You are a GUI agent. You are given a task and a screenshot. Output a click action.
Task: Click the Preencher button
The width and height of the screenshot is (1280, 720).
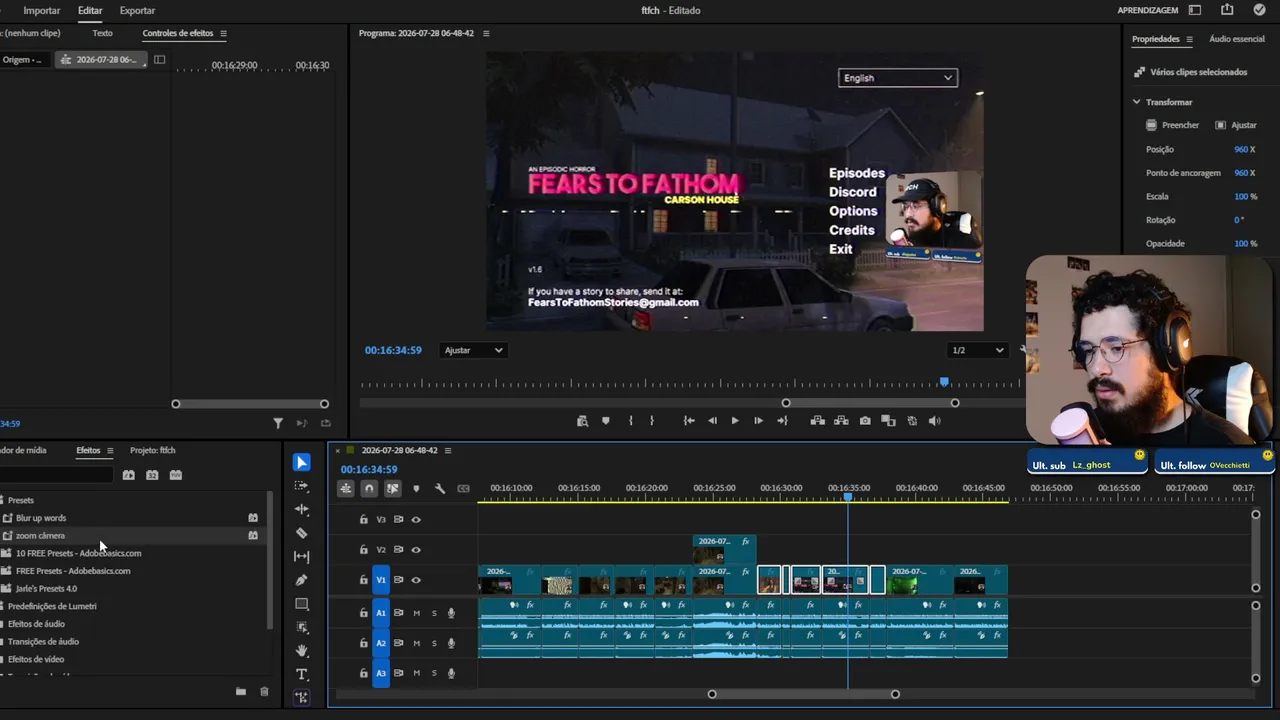click(1172, 125)
